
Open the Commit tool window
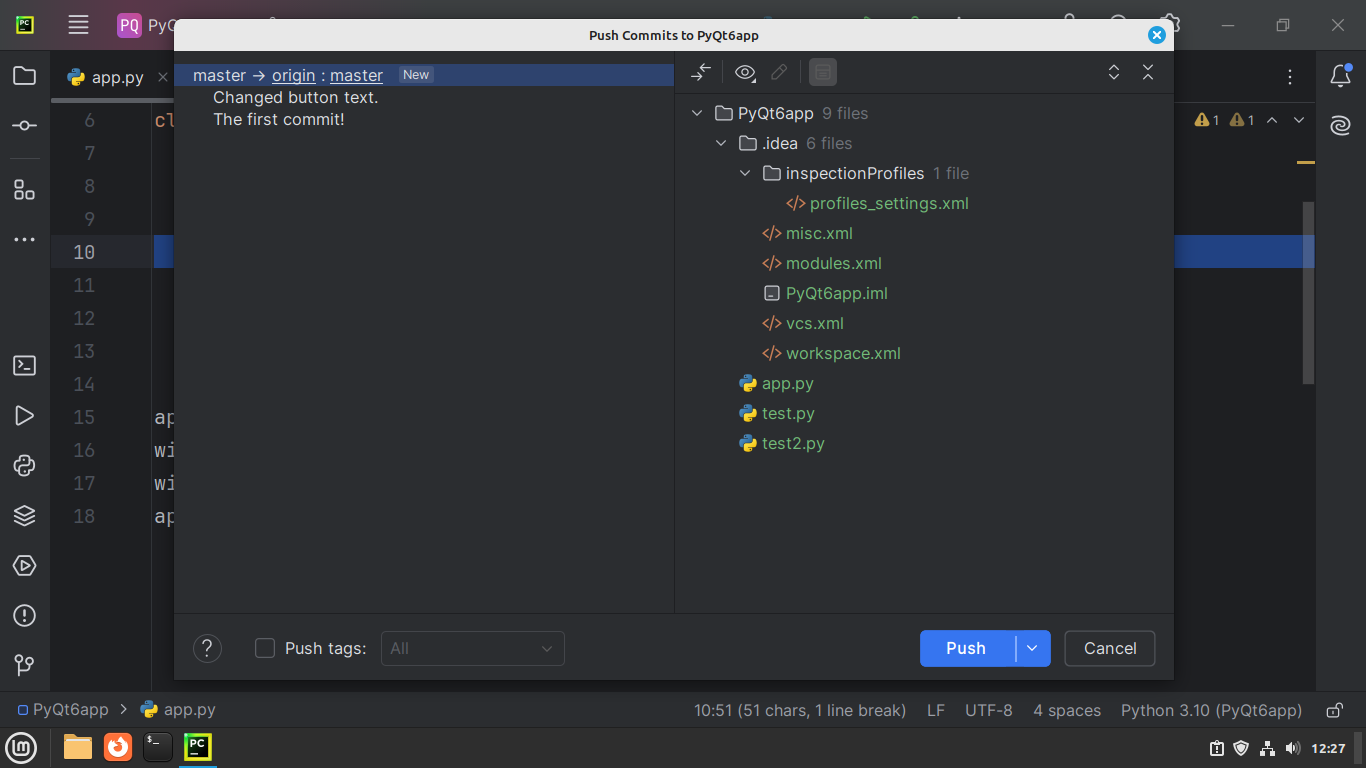pos(25,126)
